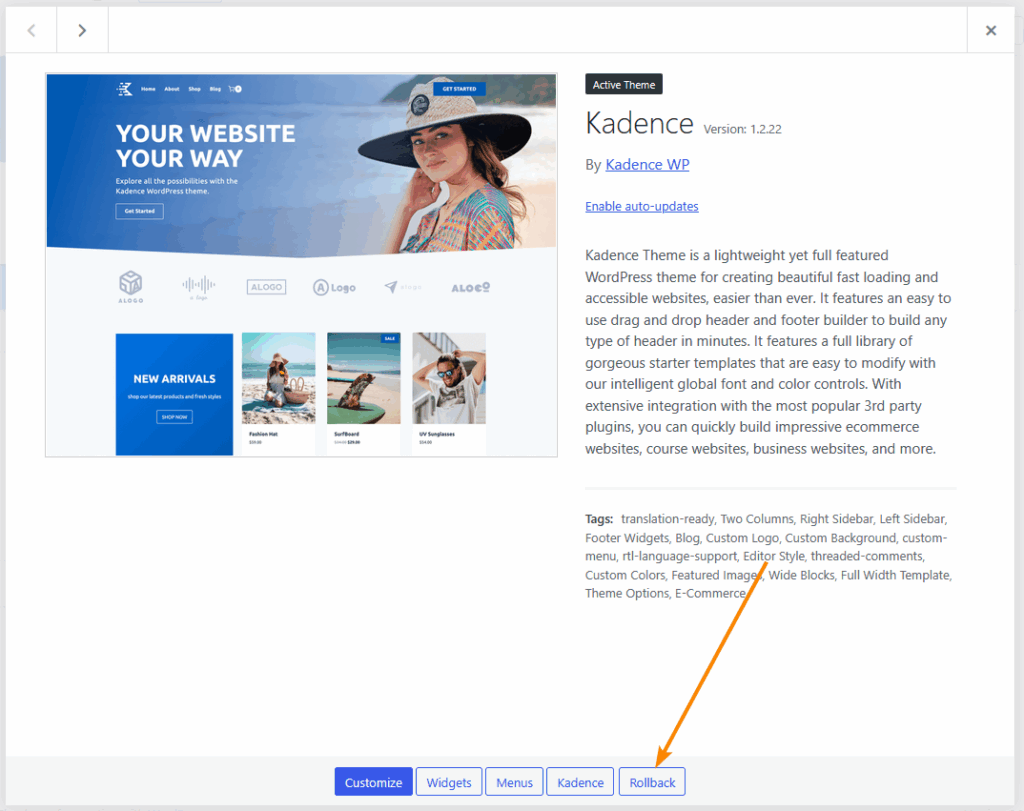This screenshot has height=811, width=1024.
Task: Enable auto-updates for Kadence theme
Action: 641,206
